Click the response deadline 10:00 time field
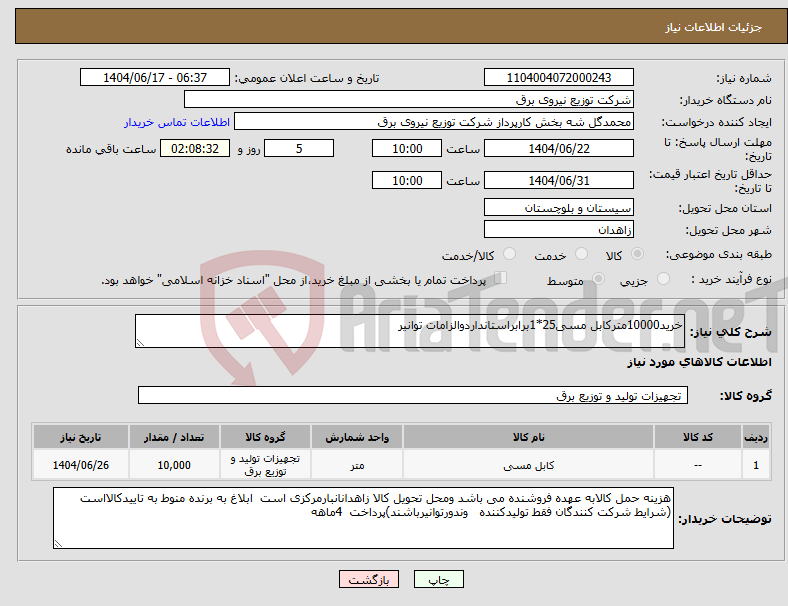Image resolution: width=788 pixels, height=606 pixels. pyautogui.click(x=407, y=148)
